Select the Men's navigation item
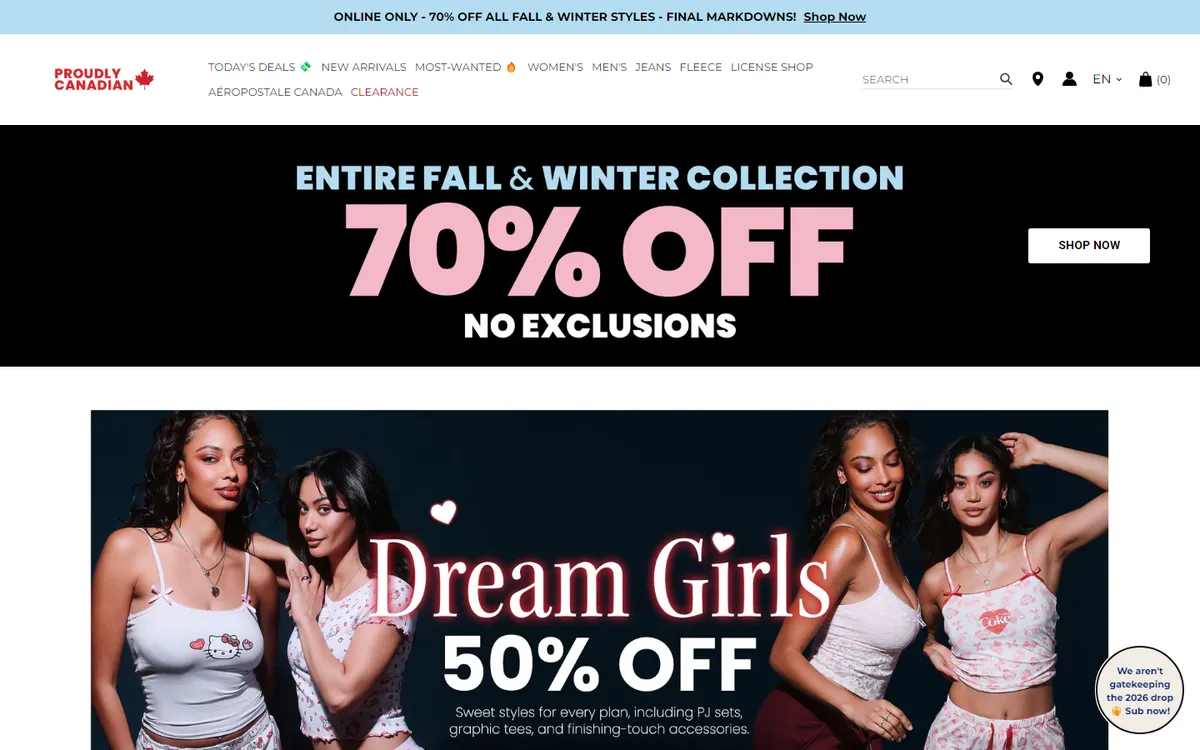Image resolution: width=1200 pixels, height=750 pixels. pos(609,67)
